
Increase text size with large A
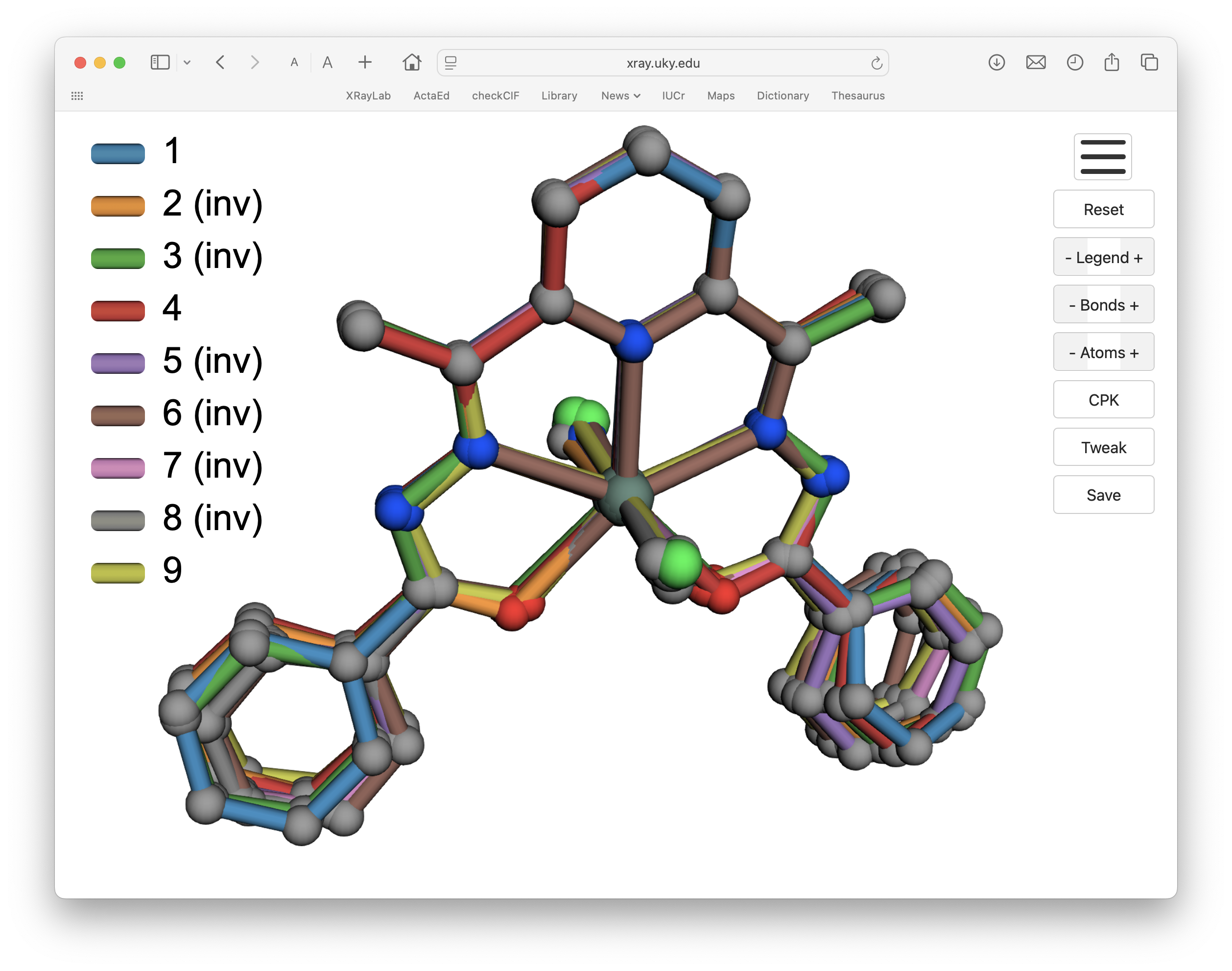(x=327, y=63)
